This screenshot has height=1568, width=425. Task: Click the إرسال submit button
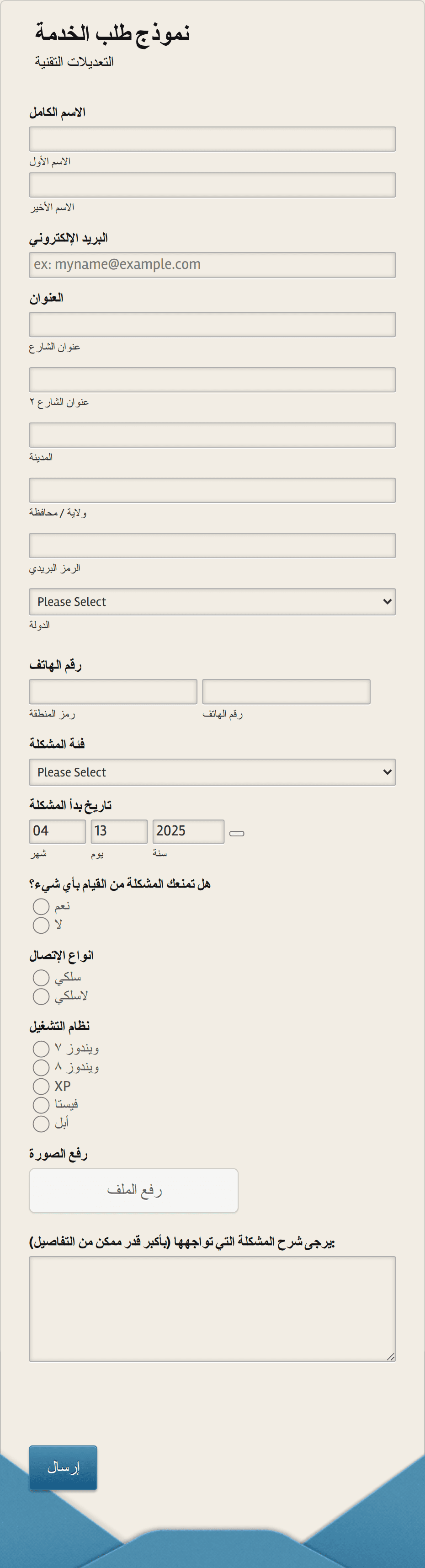click(x=63, y=1467)
